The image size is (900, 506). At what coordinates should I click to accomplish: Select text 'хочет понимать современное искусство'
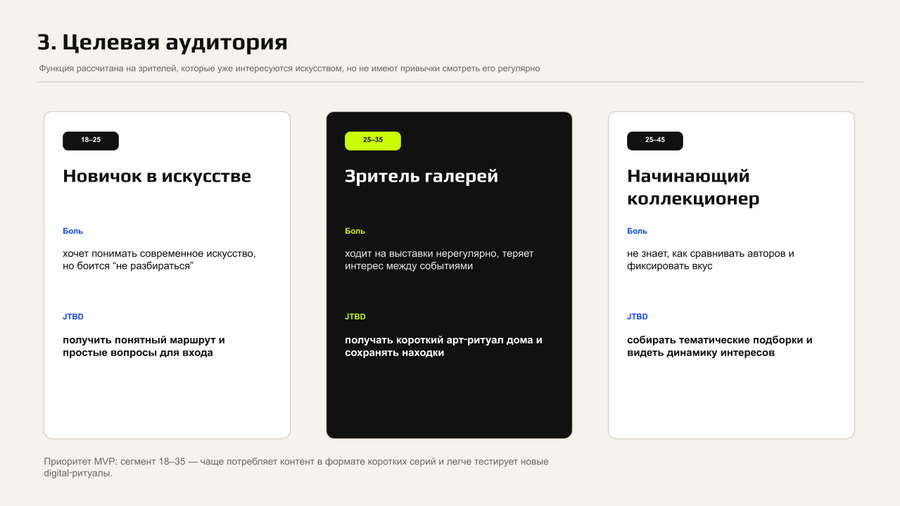[x=159, y=254]
